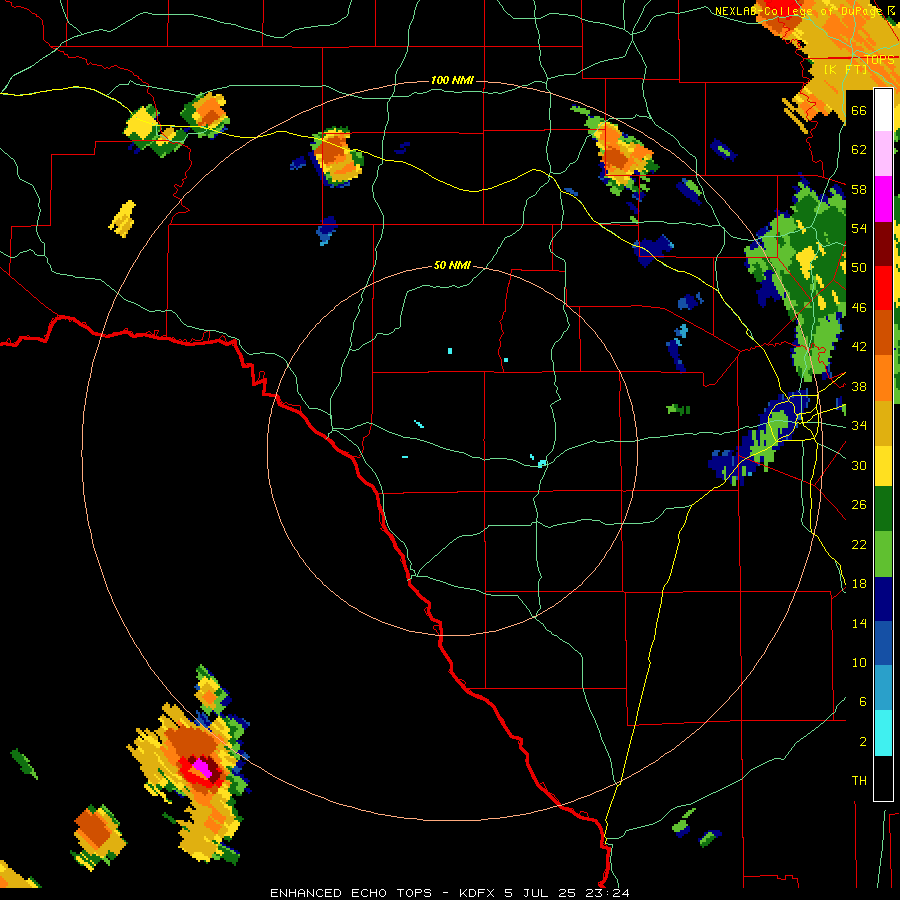This screenshot has height=900, width=900.
Task: Click the '50' legend value
Action: pos(859,268)
